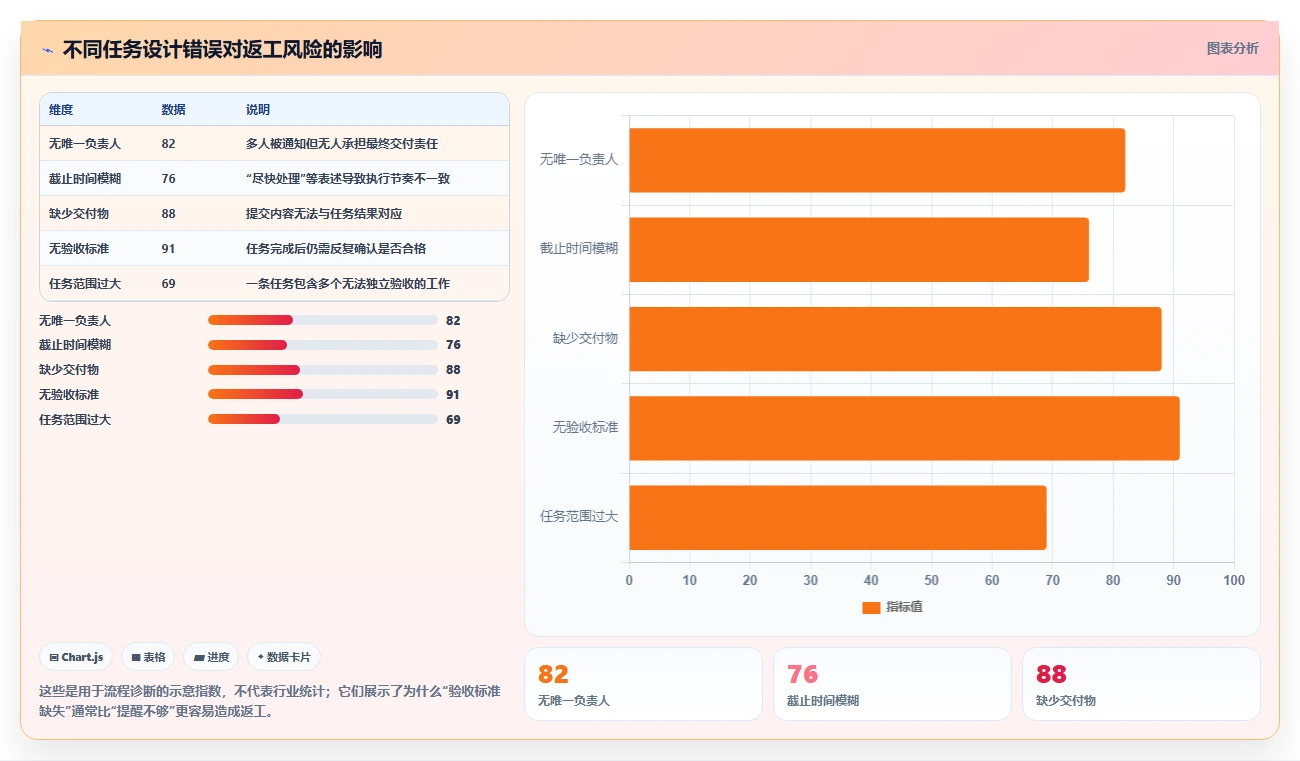Screen dimensions: 1300x761
Task: Click the description 任务完成后仍需反复确认是否合格
Action: [x=336, y=249]
